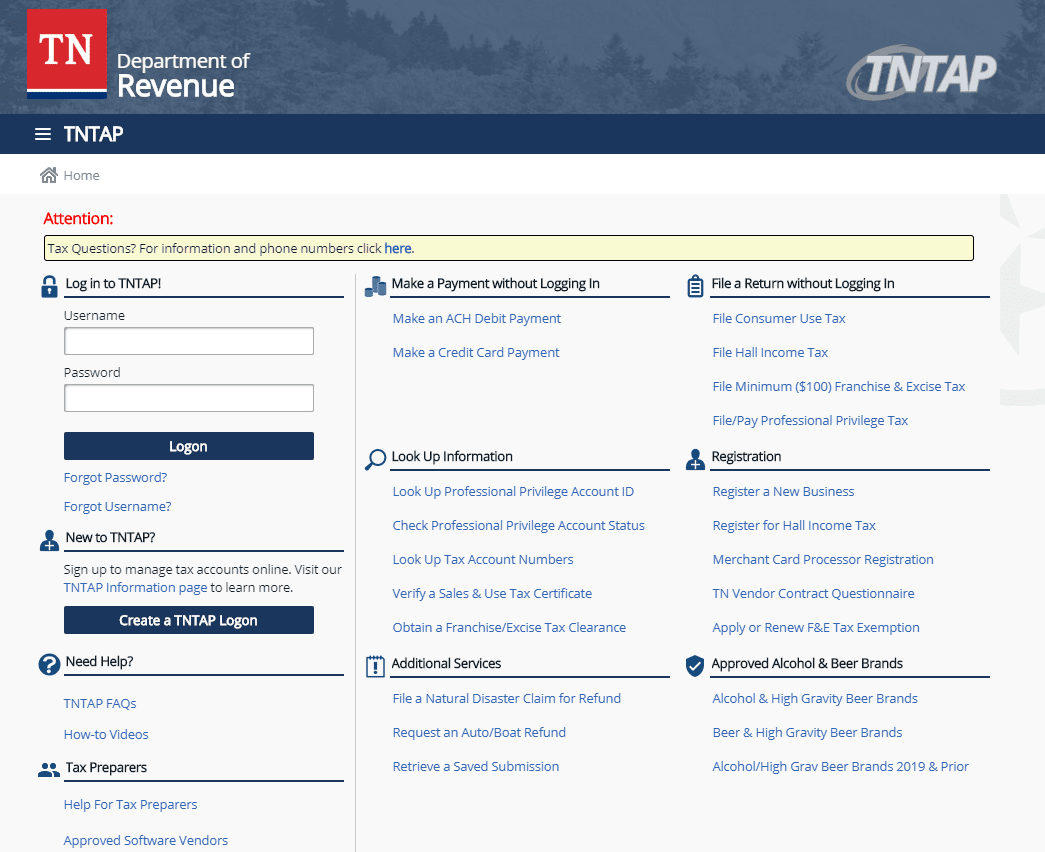This screenshot has width=1045, height=852.
Task: Open Register for Hall Income Tax
Action: (794, 525)
